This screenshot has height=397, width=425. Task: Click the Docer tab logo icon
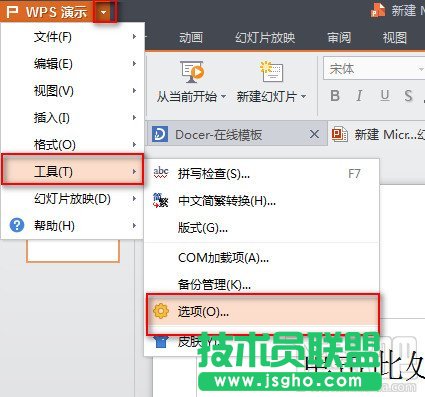click(160, 135)
